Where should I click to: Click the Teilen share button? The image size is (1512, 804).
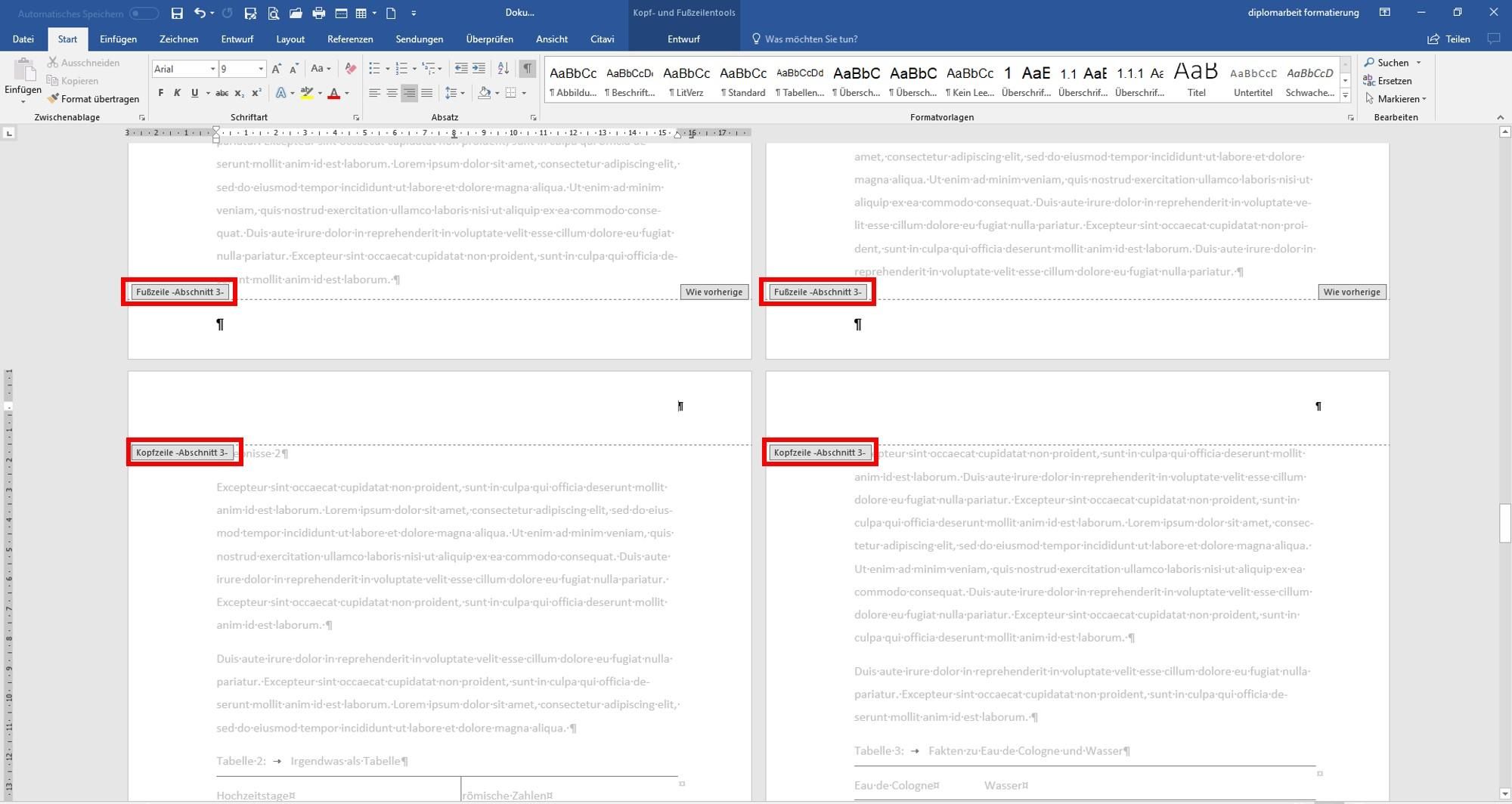point(1448,39)
